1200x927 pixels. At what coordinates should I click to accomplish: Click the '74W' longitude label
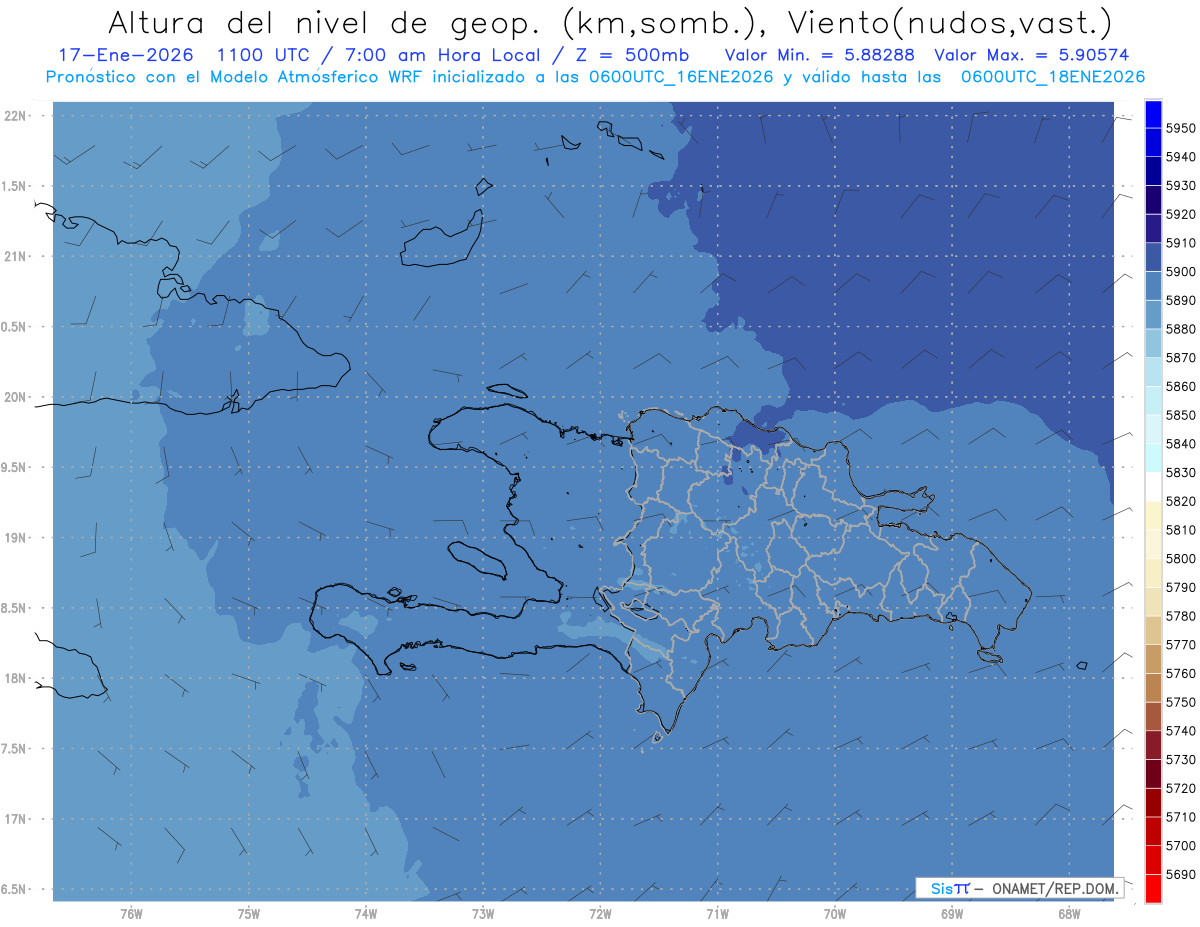pyautogui.click(x=365, y=913)
